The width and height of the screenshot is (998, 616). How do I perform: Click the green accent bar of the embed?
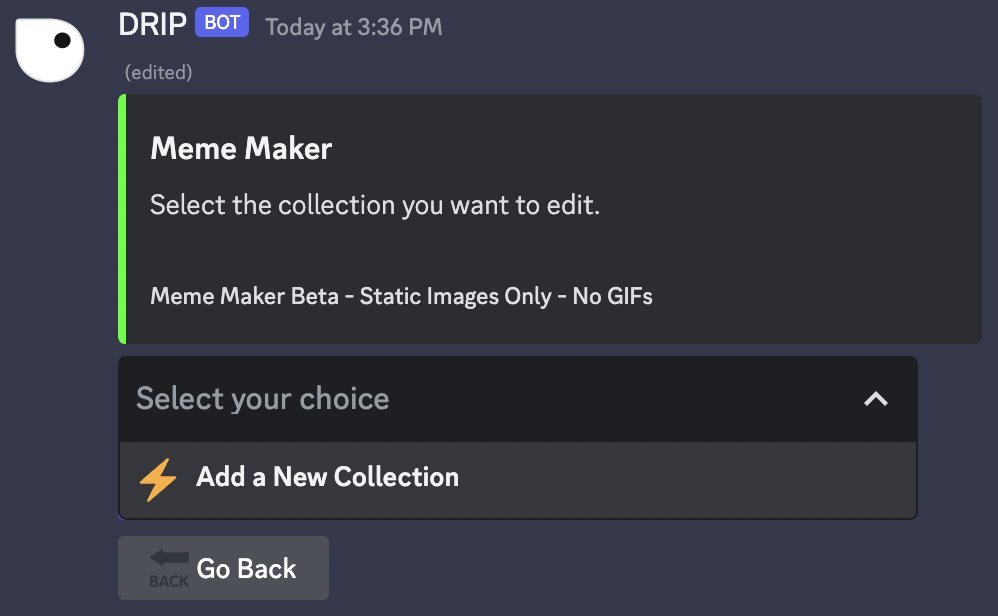(122, 219)
